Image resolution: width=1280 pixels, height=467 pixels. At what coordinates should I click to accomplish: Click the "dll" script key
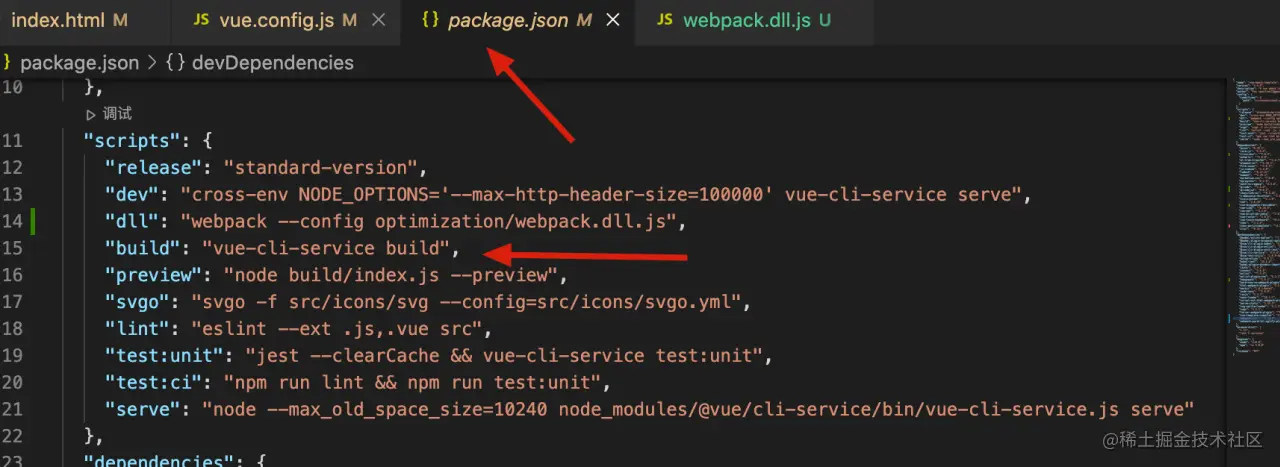tap(130, 221)
